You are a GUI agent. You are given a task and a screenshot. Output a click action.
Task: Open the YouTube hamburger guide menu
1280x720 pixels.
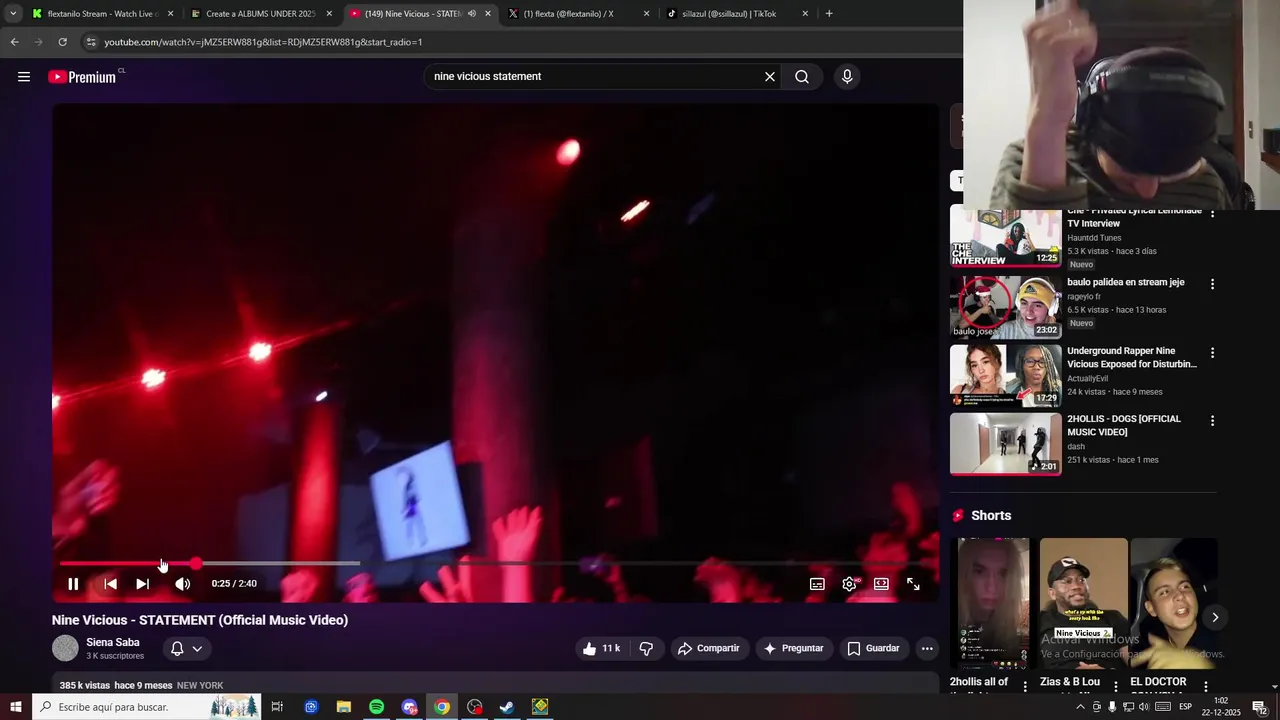click(24, 77)
